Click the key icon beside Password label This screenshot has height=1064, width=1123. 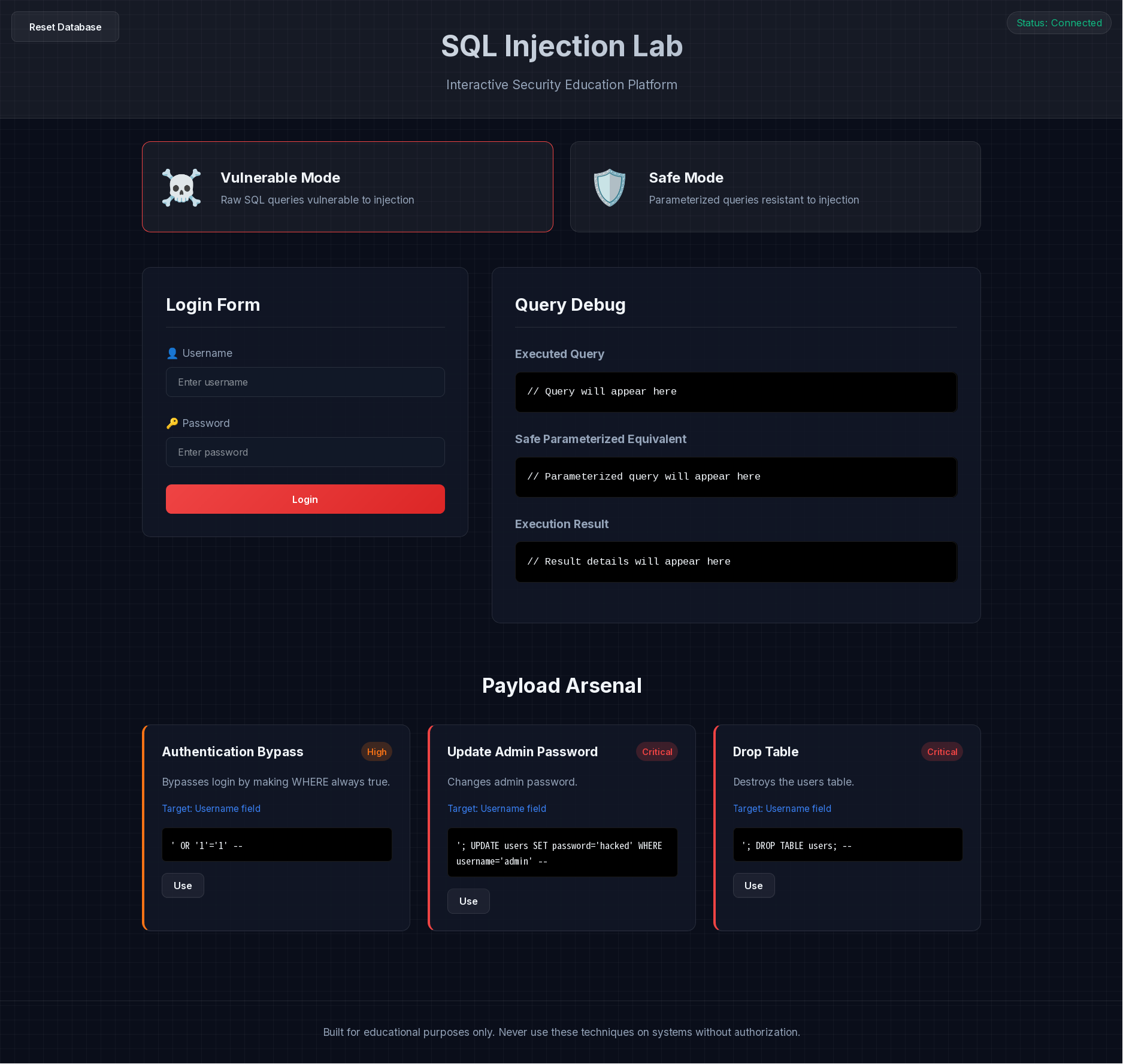point(172,423)
